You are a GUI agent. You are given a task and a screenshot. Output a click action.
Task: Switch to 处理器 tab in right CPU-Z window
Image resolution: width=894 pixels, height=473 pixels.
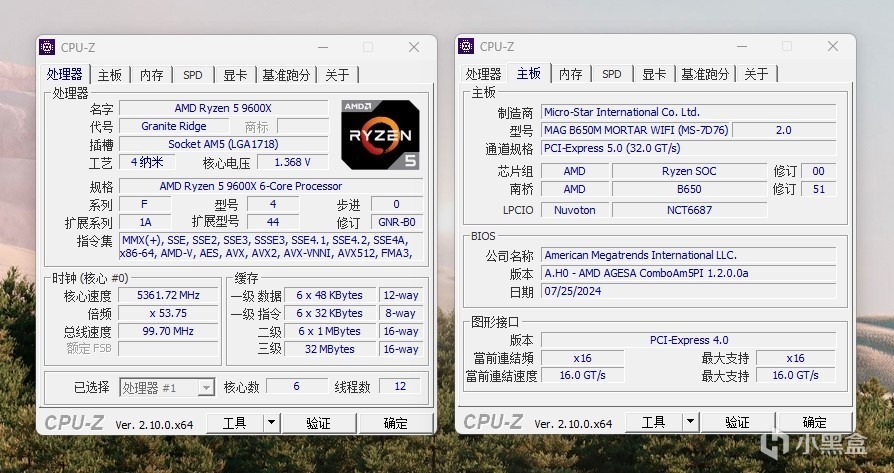(x=483, y=74)
